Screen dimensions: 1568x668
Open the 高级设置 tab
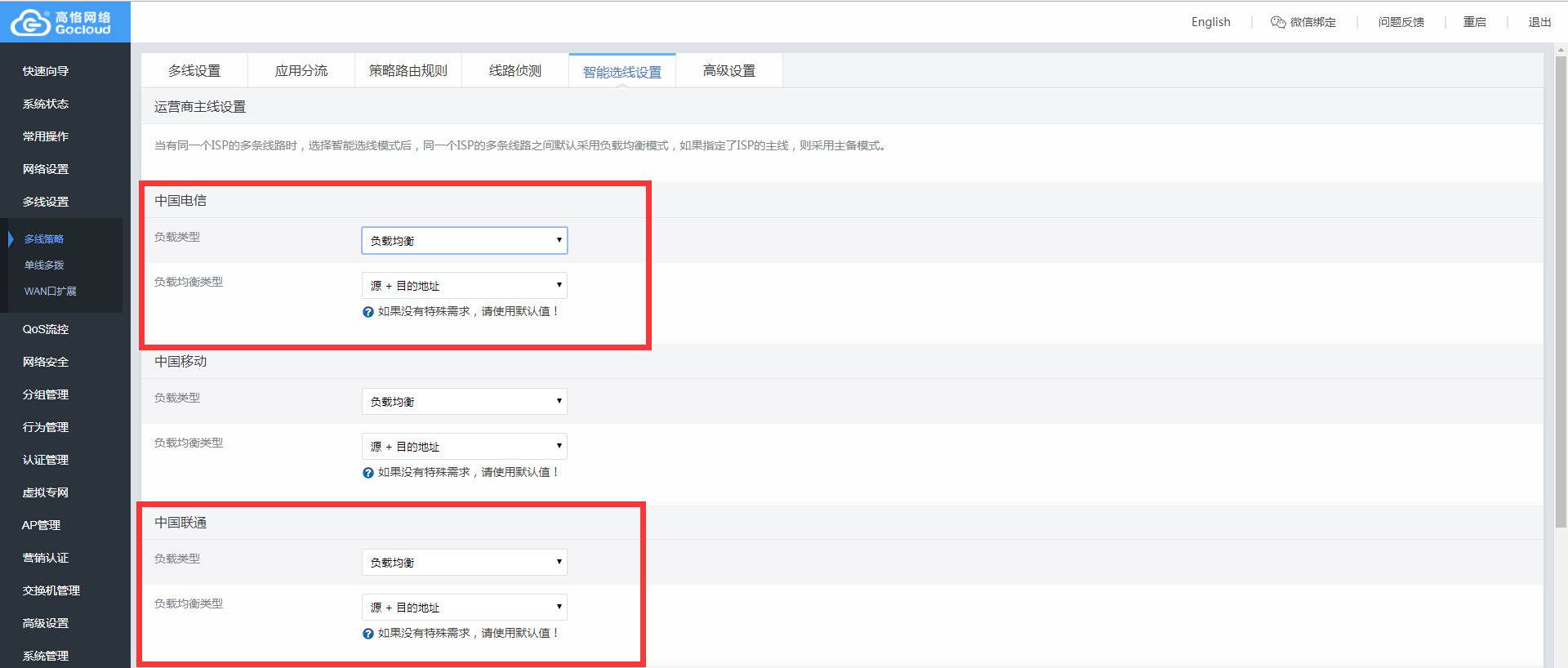(x=729, y=71)
